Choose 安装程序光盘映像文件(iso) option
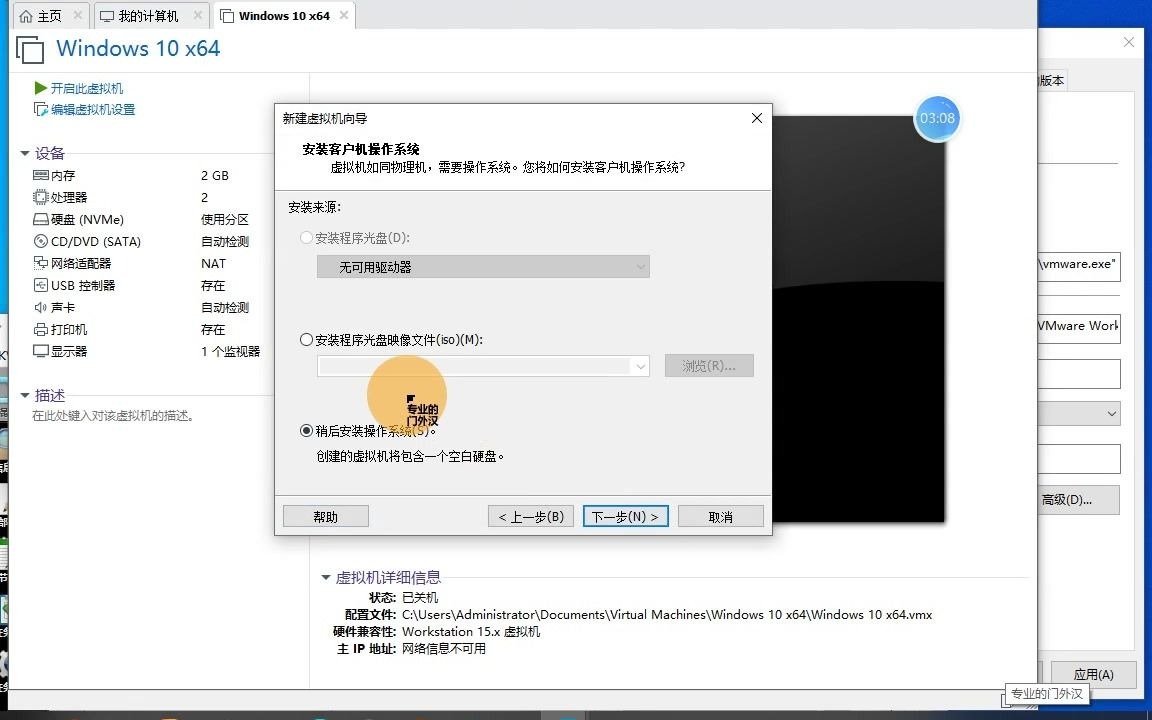The height and width of the screenshot is (720, 1152). (306, 340)
